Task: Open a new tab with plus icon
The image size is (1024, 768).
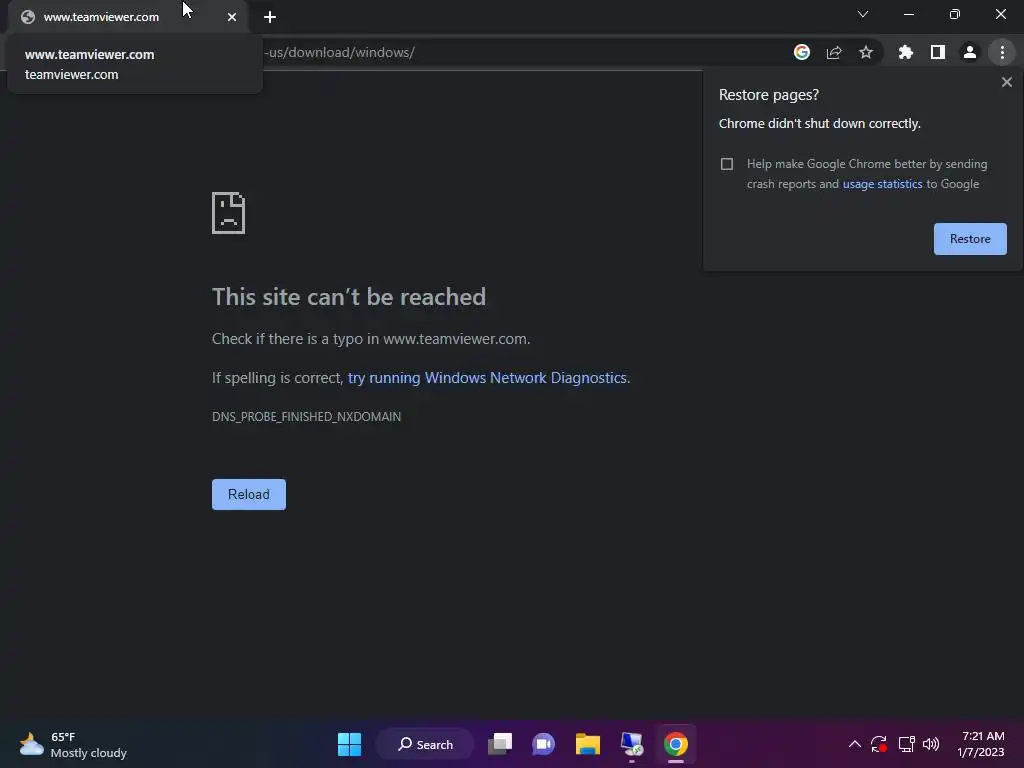Action: 270,17
